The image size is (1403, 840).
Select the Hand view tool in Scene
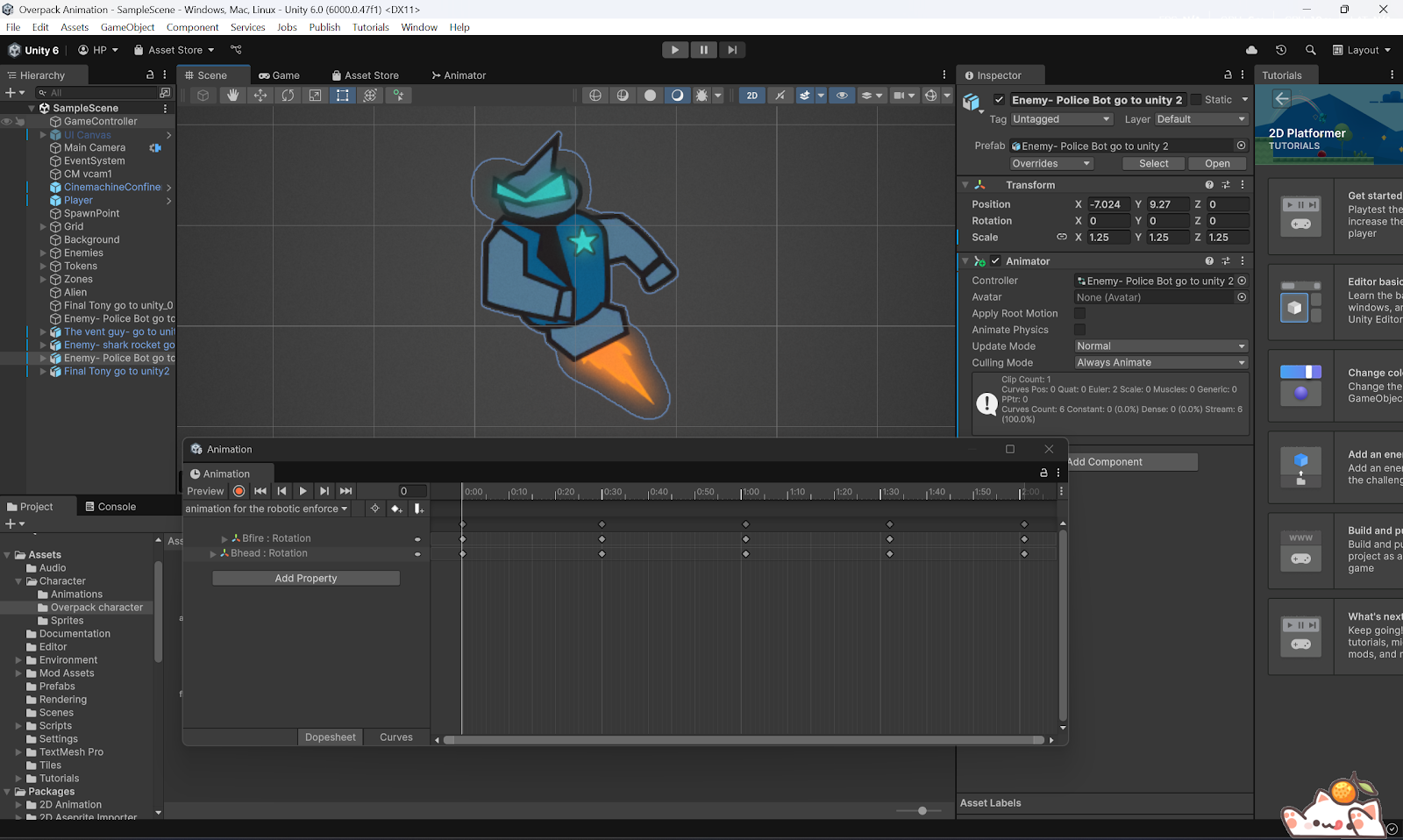coord(232,96)
